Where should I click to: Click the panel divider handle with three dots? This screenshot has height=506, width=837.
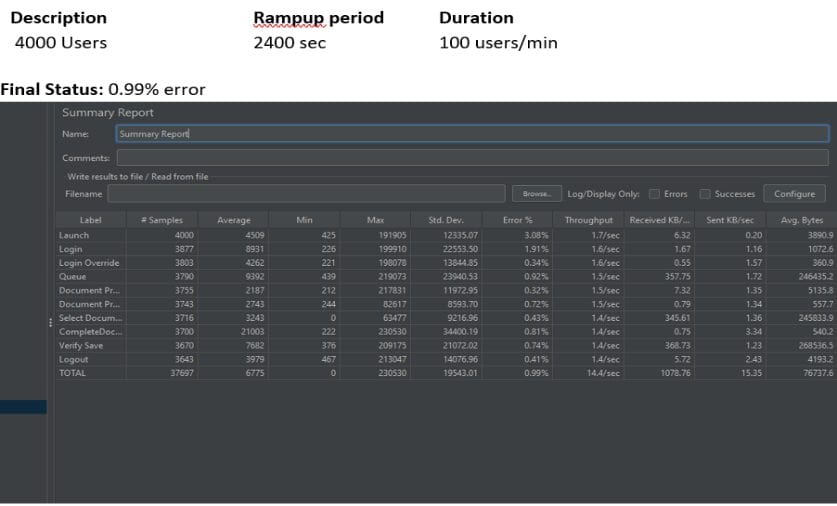point(50,322)
